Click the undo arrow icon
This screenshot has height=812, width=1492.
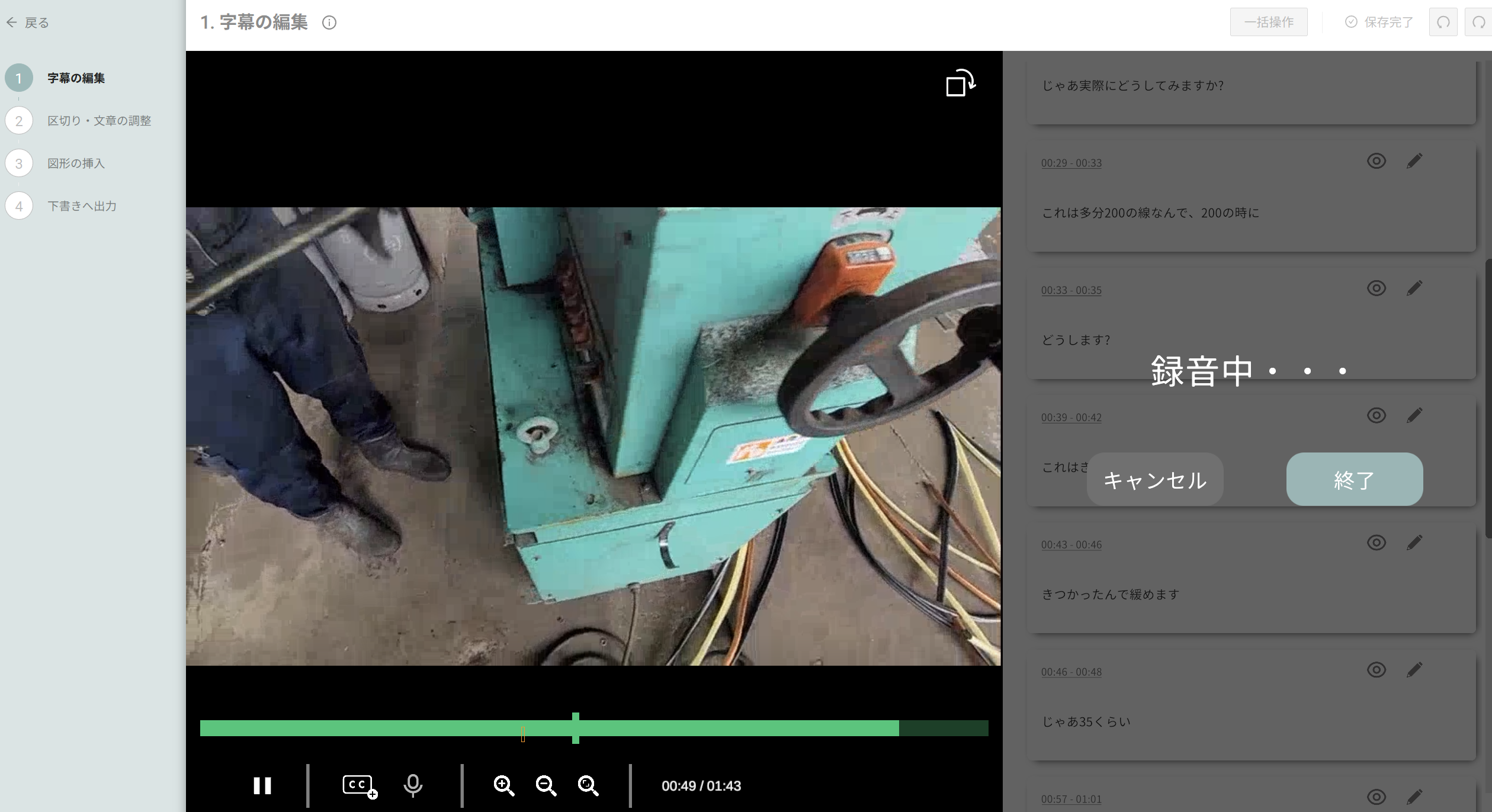tap(1443, 23)
